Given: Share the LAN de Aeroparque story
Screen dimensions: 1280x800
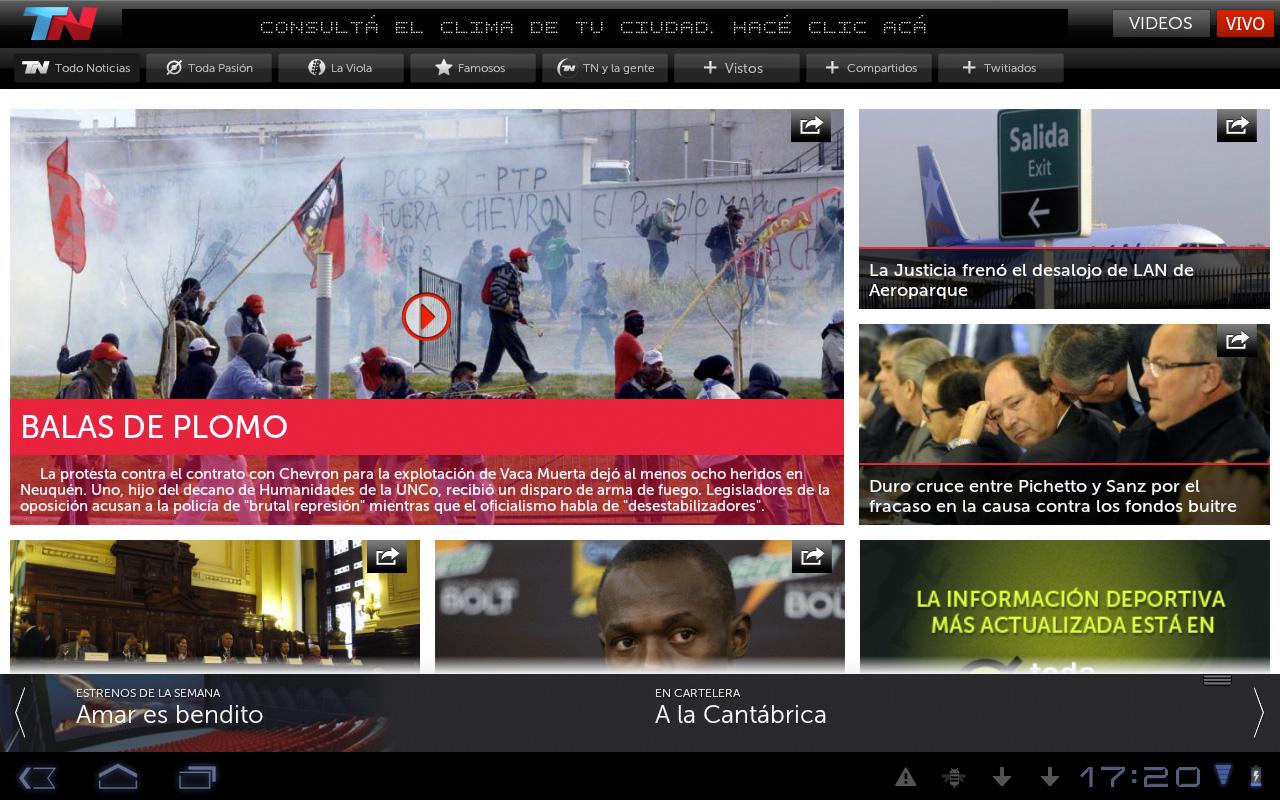Looking at the screenshot, I should click(1236, 126).
